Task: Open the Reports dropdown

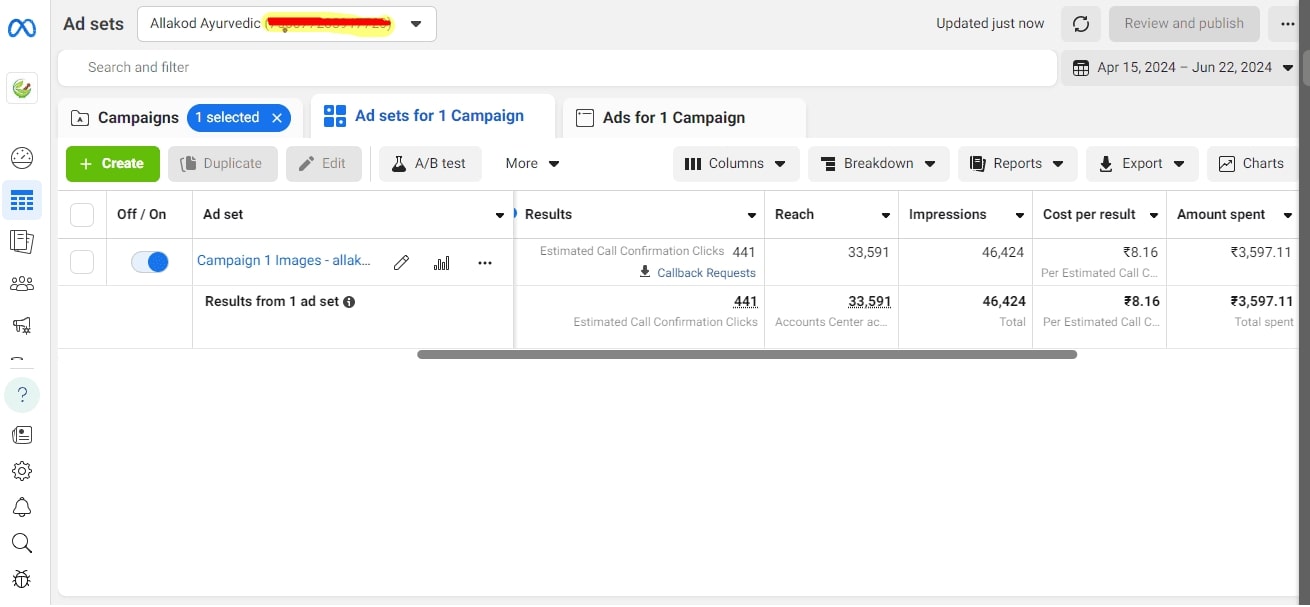Action: point(1018,164)
